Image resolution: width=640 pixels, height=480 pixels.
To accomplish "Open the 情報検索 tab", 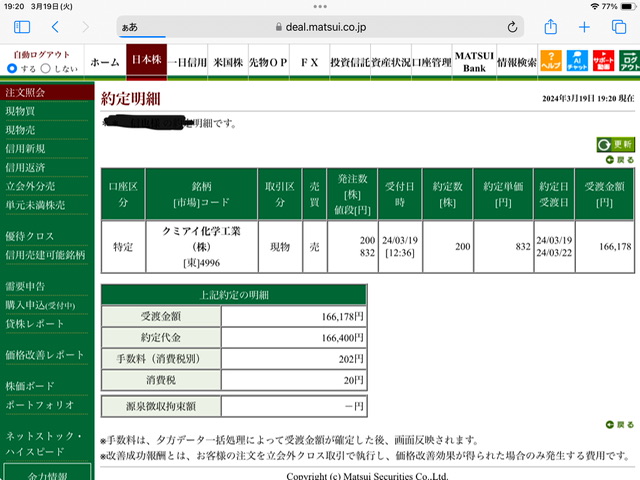I will point(517,62).
